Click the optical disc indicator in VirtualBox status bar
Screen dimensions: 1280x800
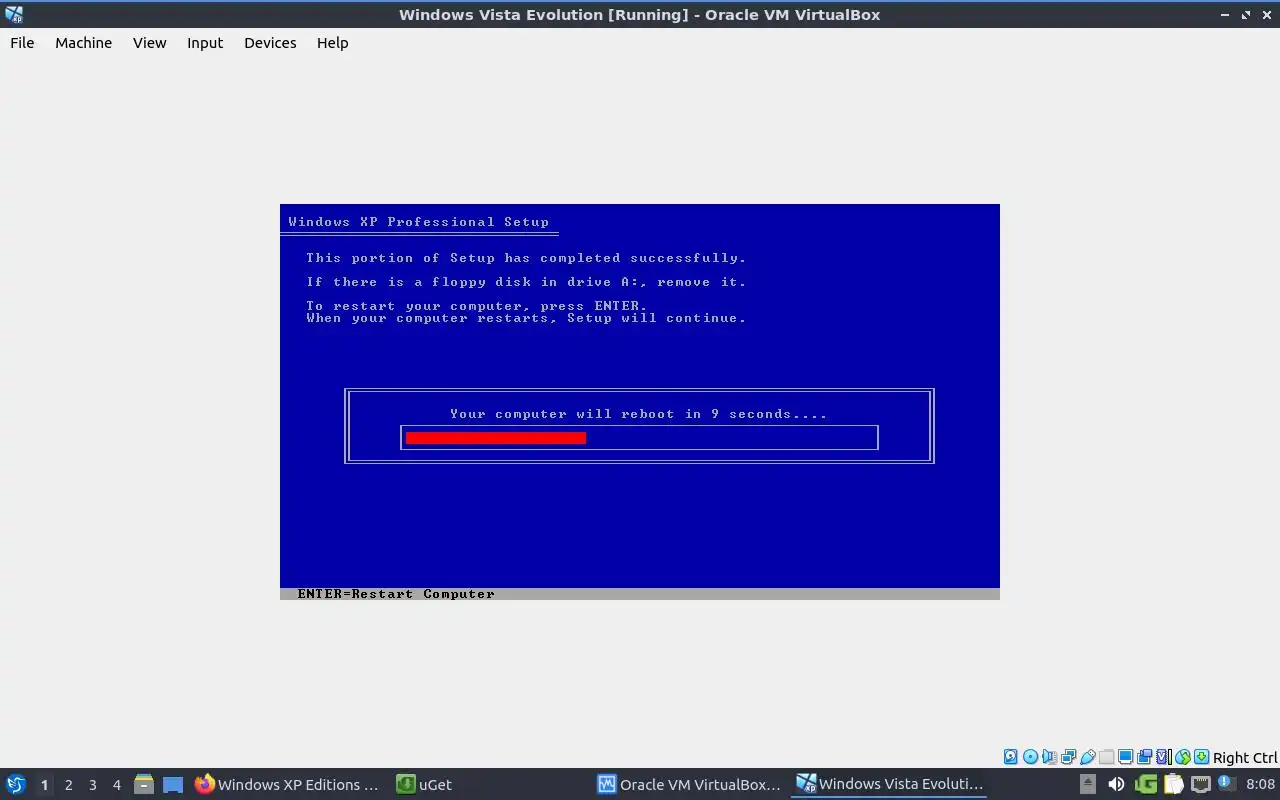pos(1031,757)
